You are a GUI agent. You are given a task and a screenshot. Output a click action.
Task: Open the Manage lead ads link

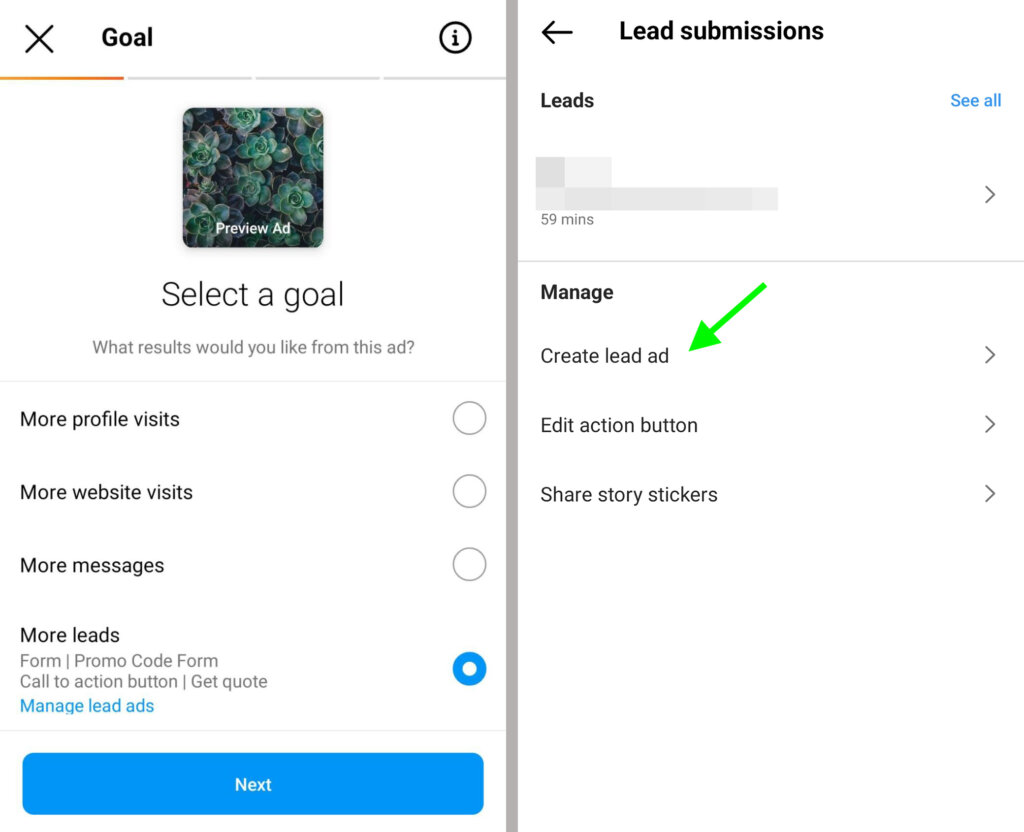87,705
